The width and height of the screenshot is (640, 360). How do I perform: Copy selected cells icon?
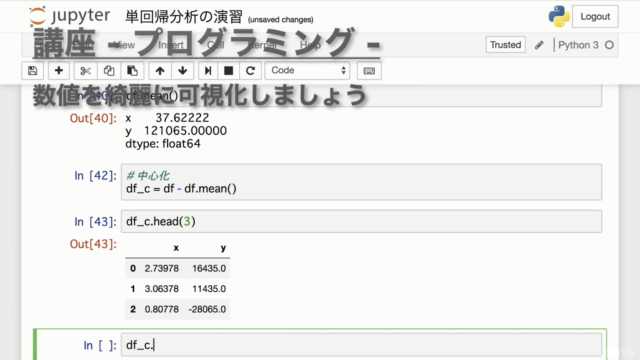pyautogui.click(x=109, y=71)
